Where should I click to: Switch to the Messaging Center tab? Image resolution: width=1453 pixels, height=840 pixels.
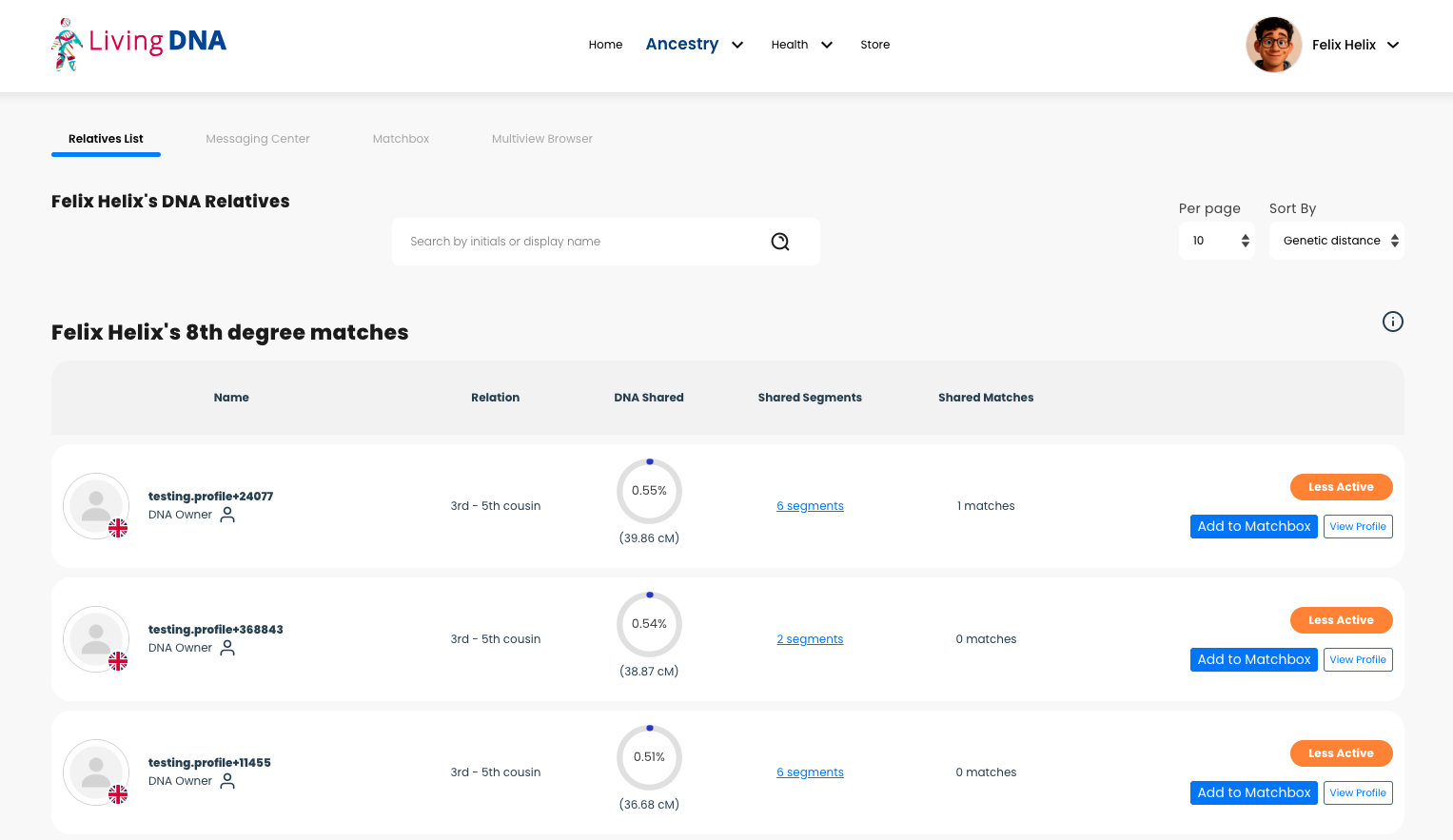tap(258, 139)
